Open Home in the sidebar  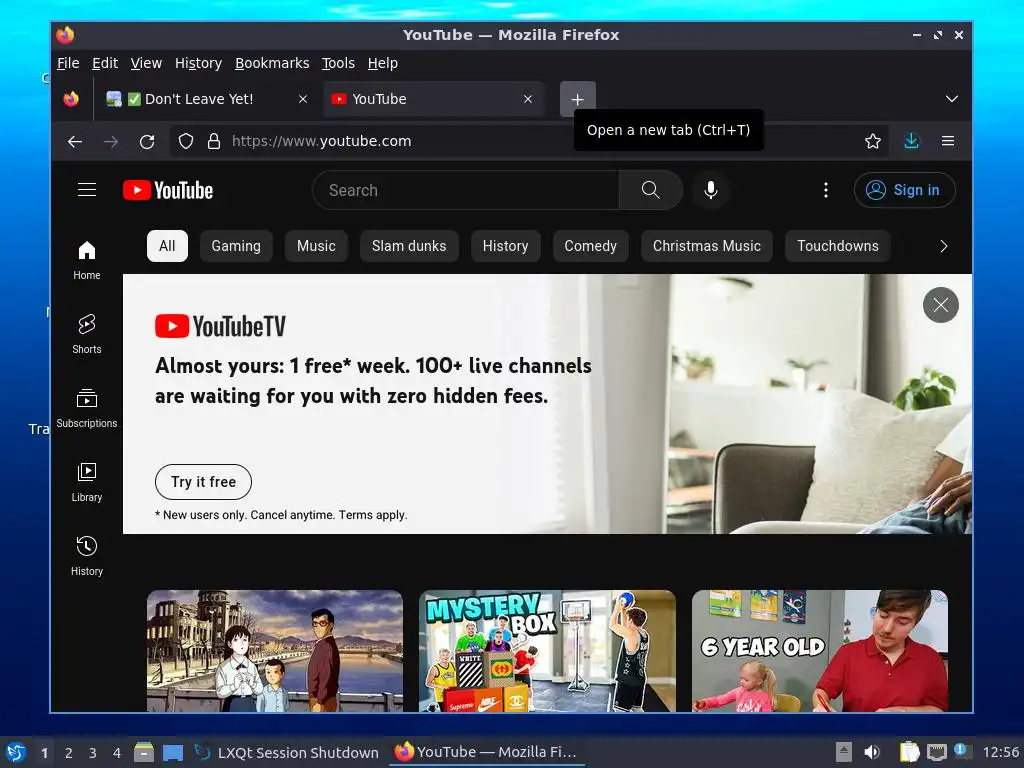pos(87,260)
